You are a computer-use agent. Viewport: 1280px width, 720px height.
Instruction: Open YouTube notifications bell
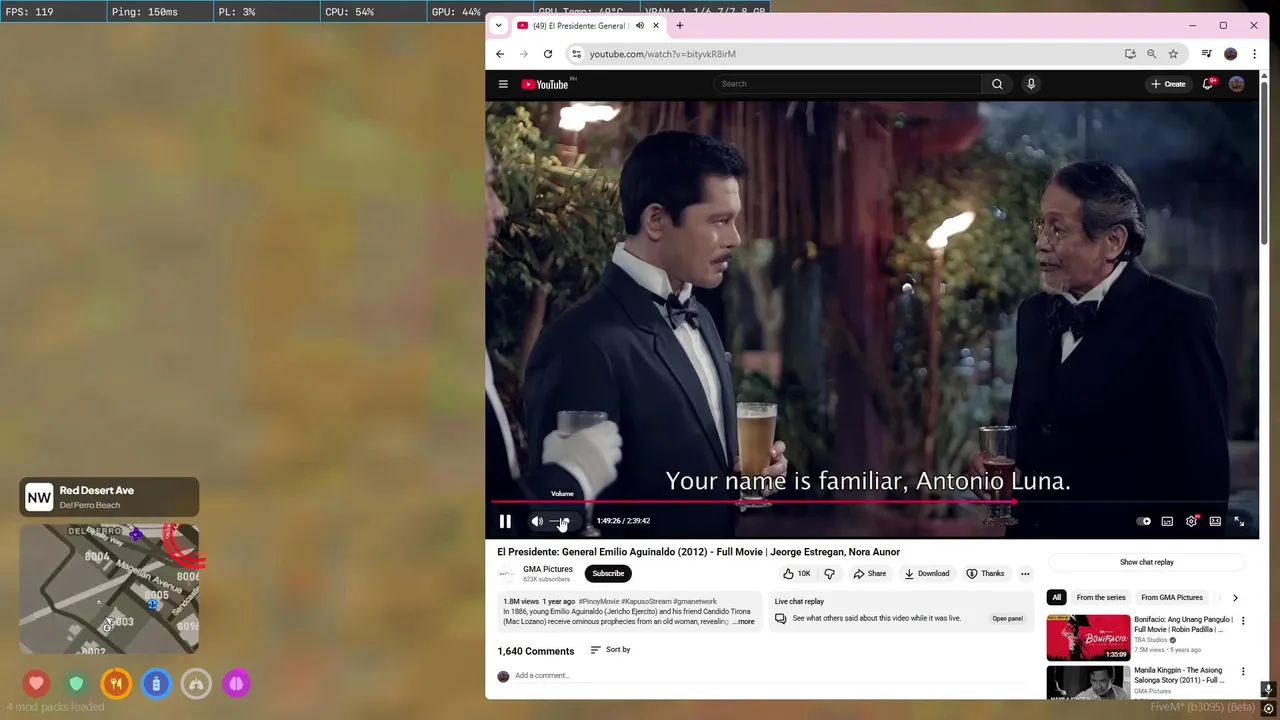1208,84
